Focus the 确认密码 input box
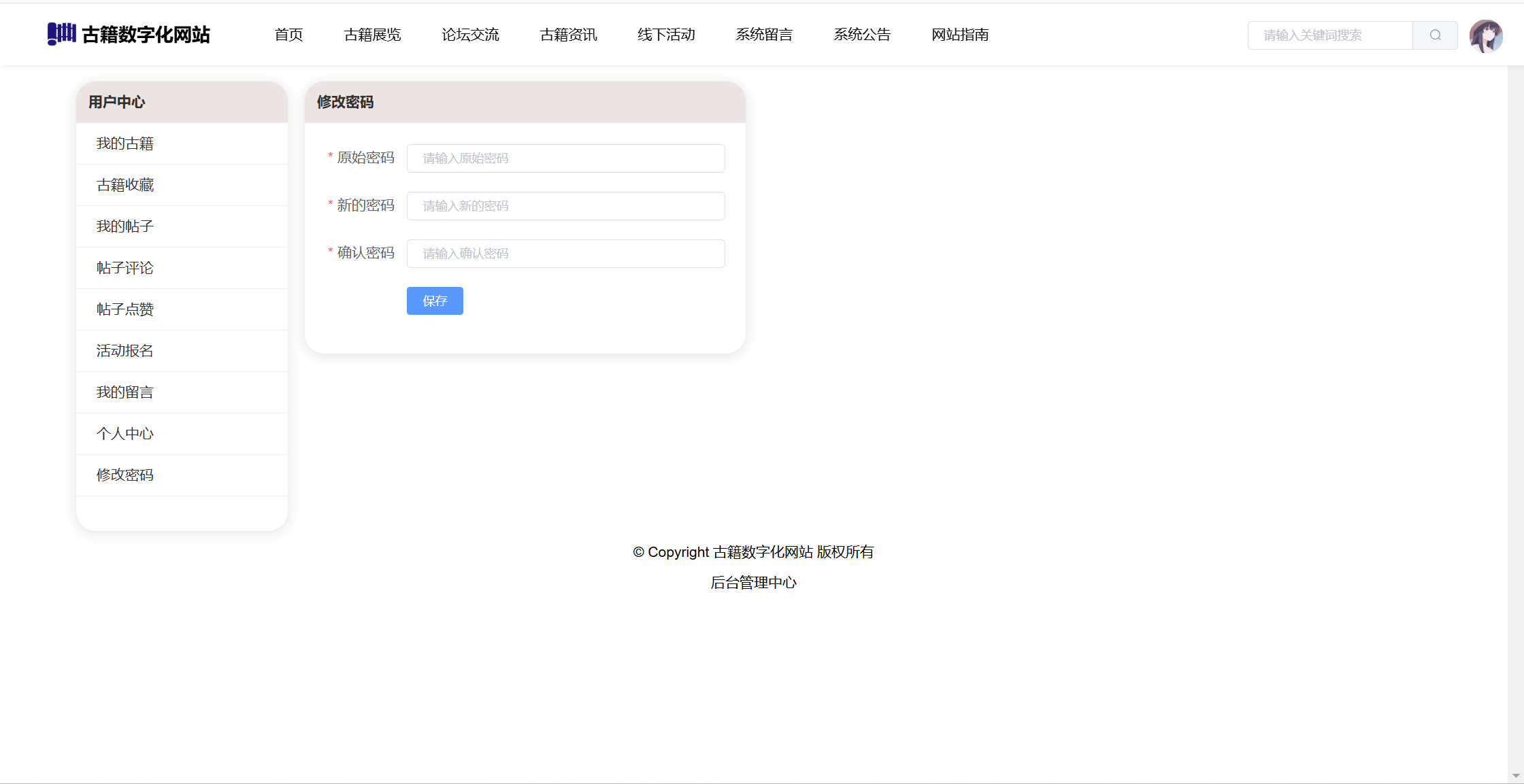The width and height of the screenshot is (1524, 784). [x=565, y=254]
